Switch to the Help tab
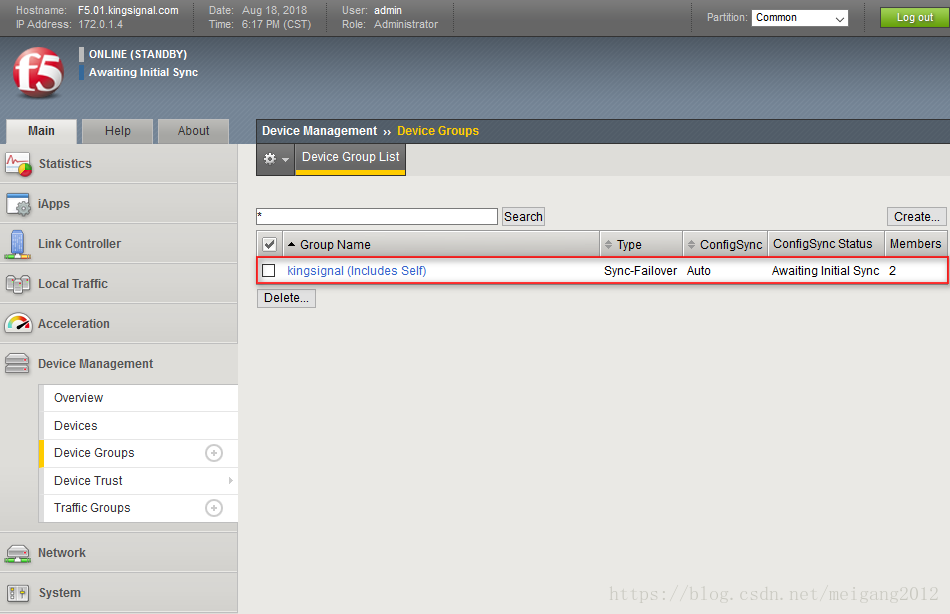 118,131
